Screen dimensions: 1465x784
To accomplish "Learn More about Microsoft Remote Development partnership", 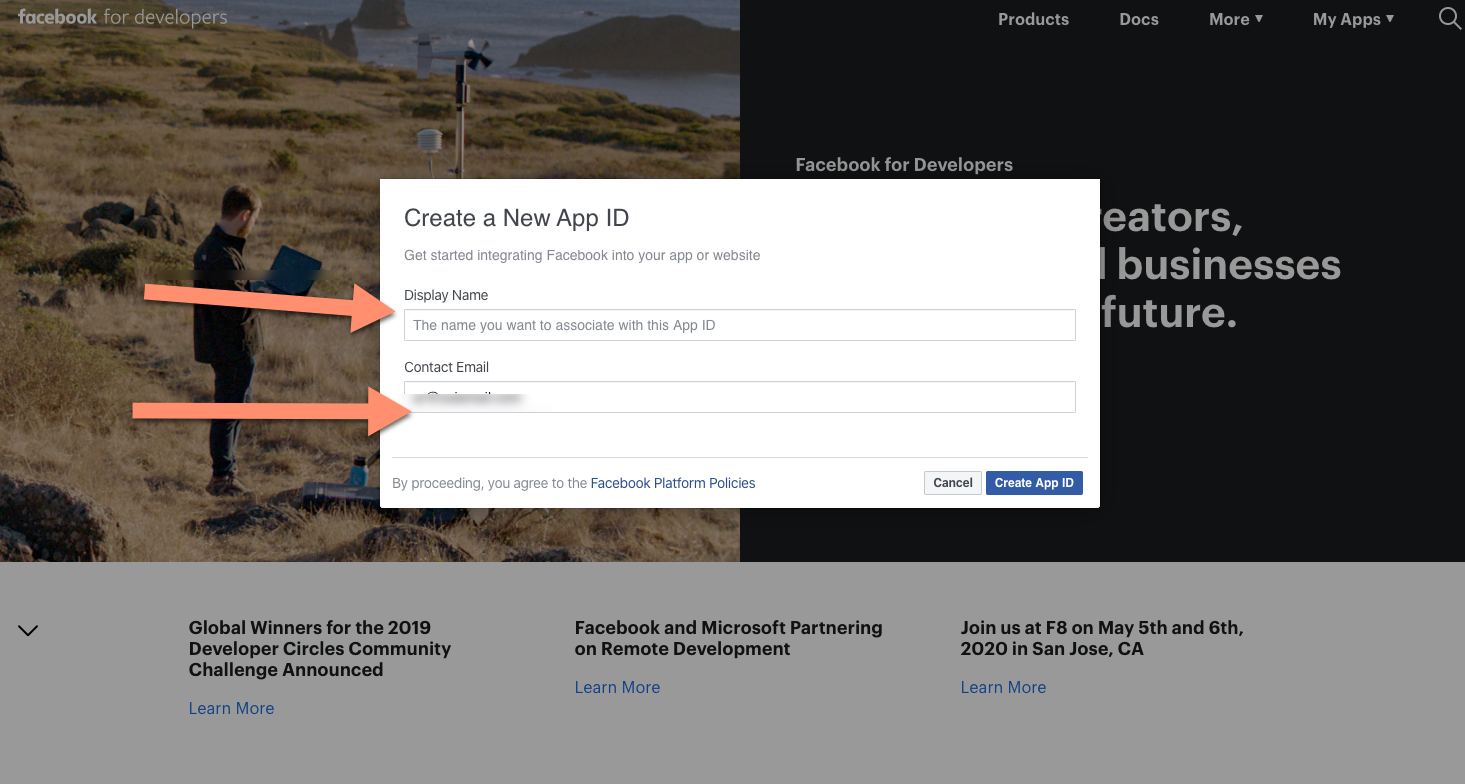I will (x=617, y=687).
